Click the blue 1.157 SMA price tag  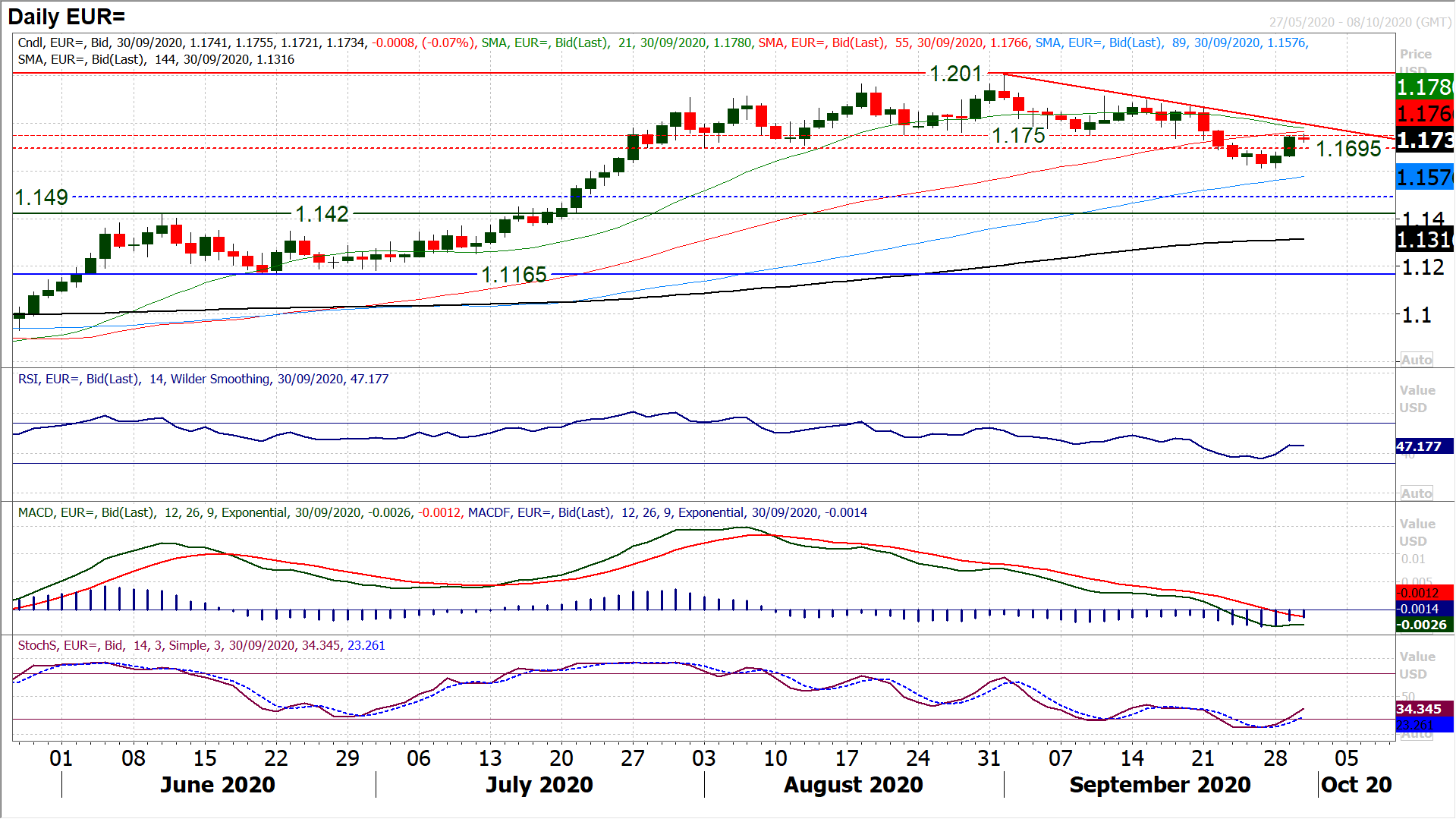coord(1423,178)
